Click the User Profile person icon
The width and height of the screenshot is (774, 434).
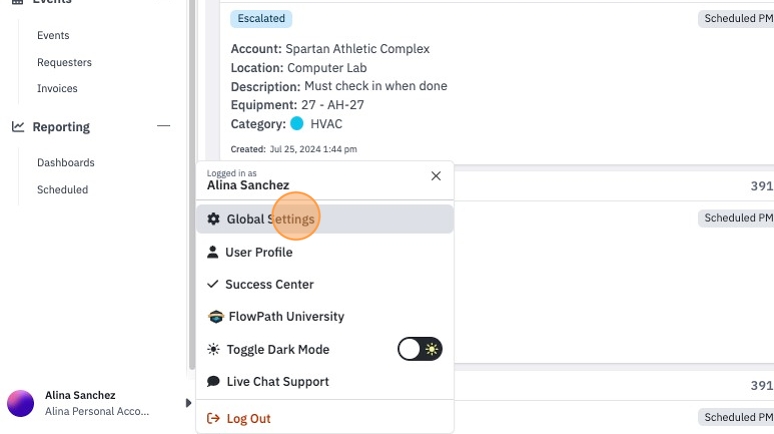pyautogui.click(x=212, y=252)
